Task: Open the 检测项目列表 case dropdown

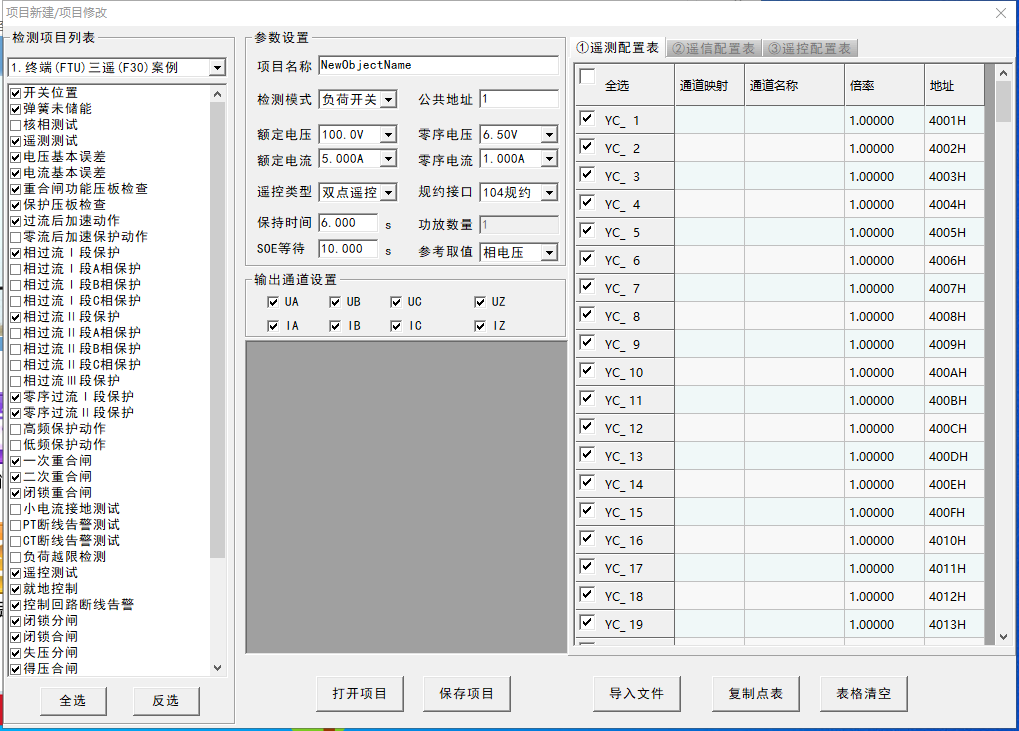Action: (217, 68)
